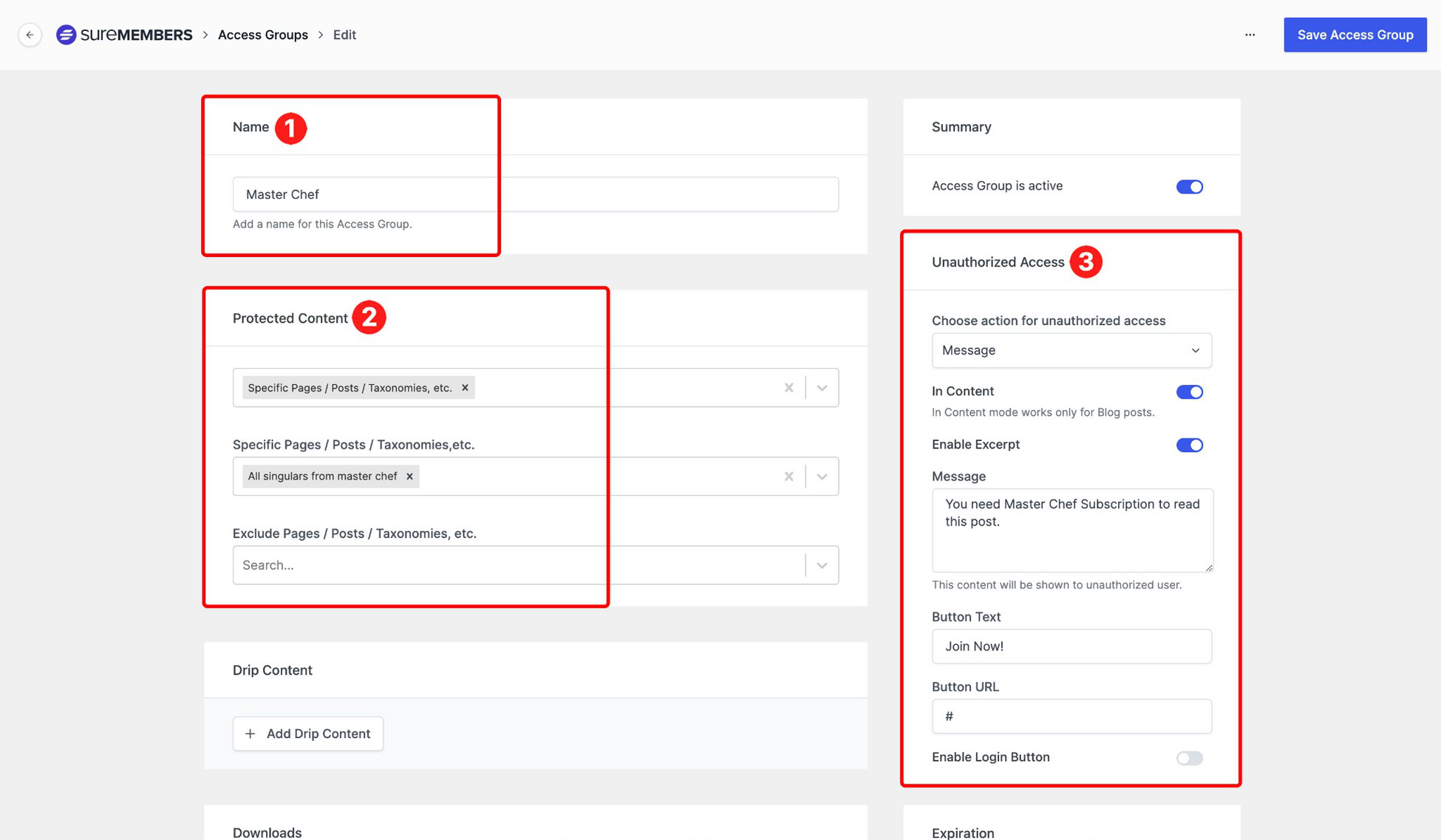This screenshot has width=1441, height=840.
Task: Click the Save Access Group button
Action: [1355, 34]
